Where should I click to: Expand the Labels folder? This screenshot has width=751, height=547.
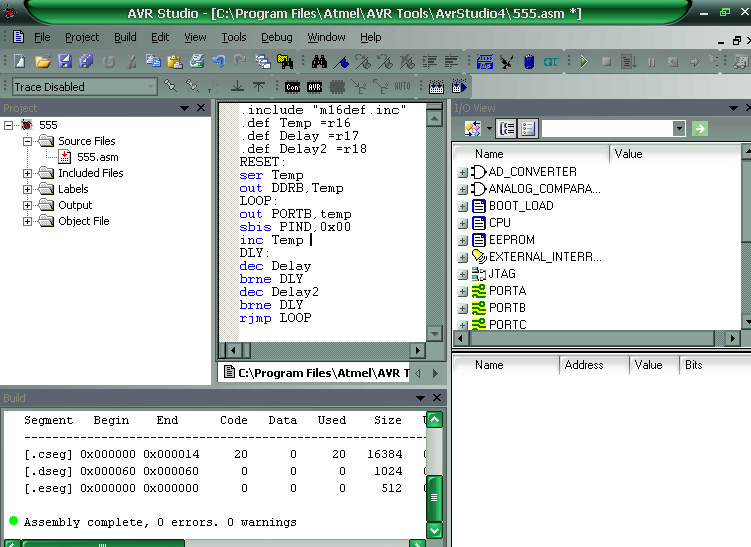[27, 189]
